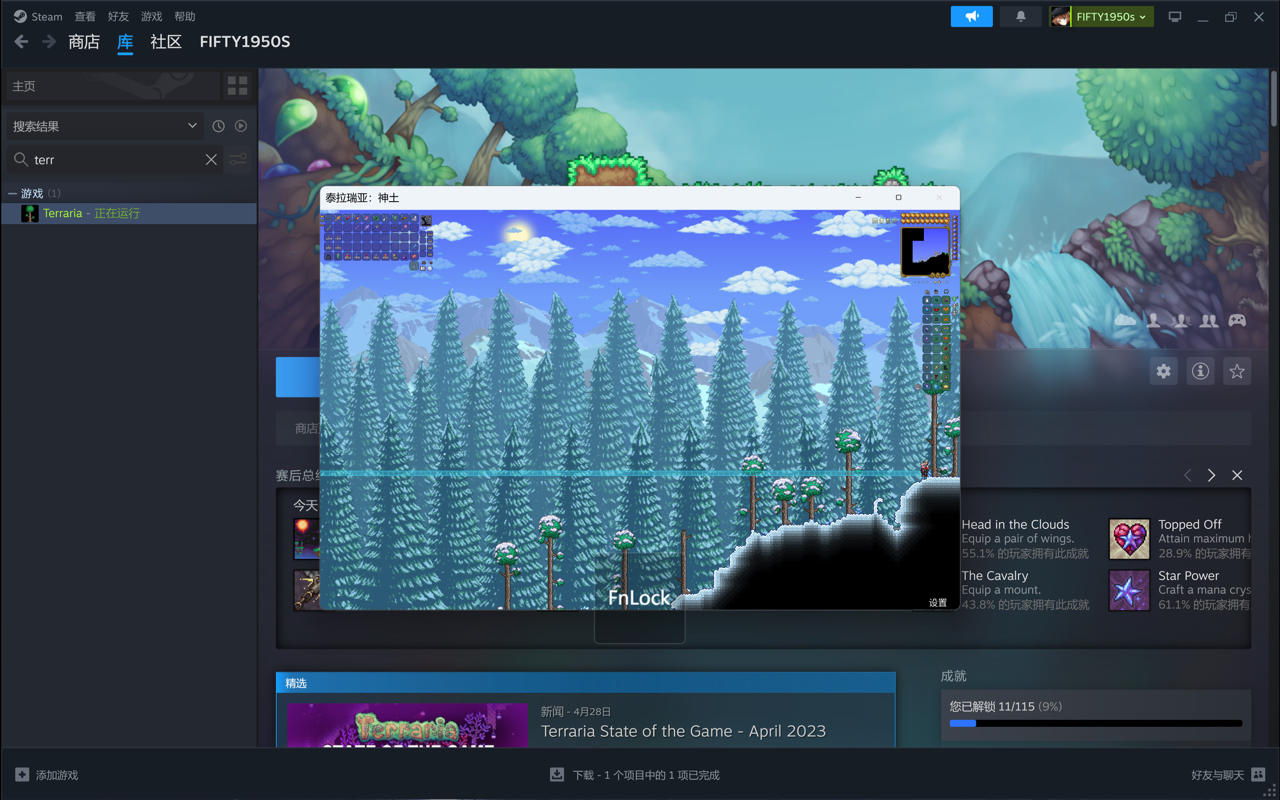
Task: Click the recent activity clock filter
Action: 218,126
